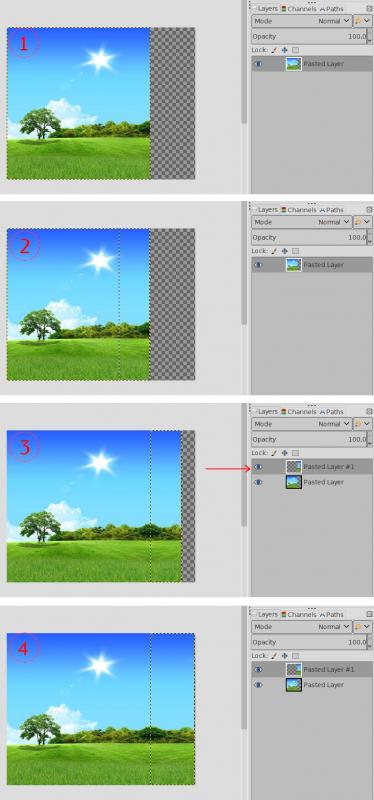
Task: Click the lock pixels brush icon in step 4 panel
Action: tap(273, 656)
